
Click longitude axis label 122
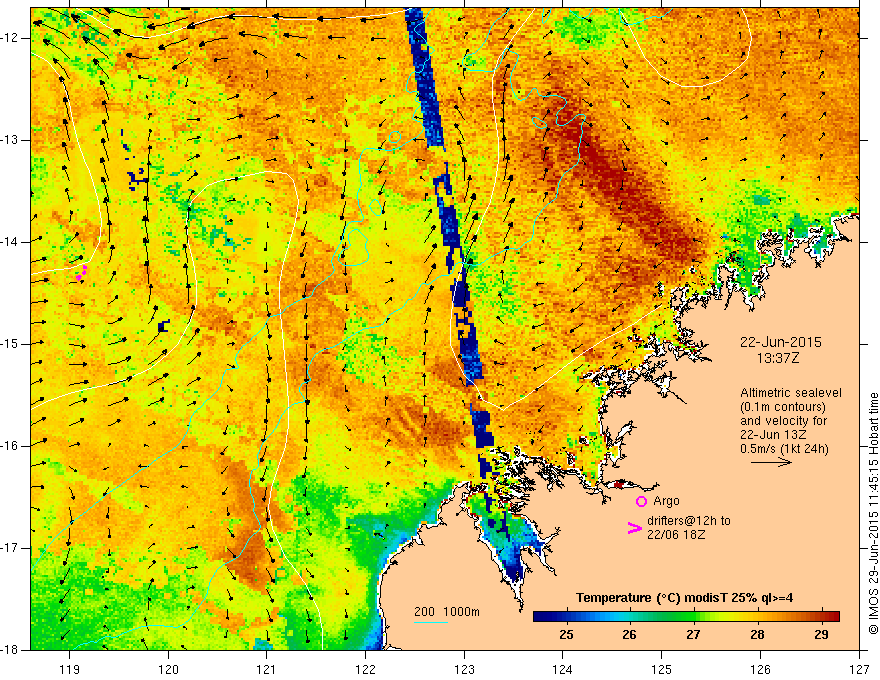365,669
